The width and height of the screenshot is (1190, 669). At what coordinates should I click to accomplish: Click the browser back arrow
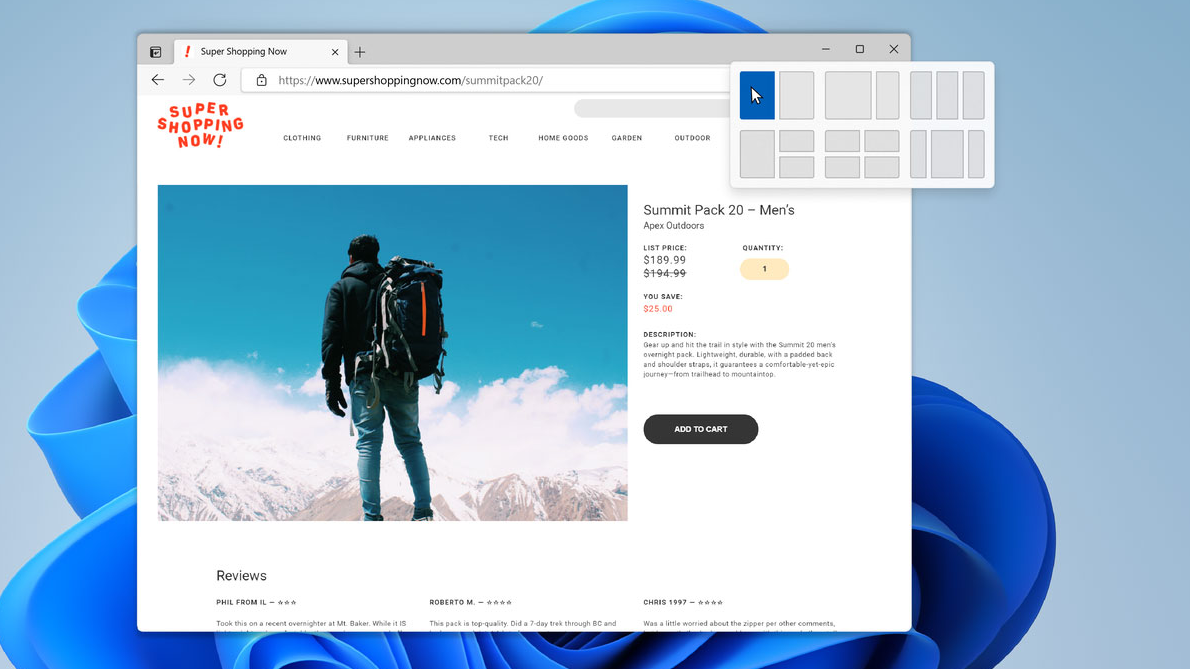pyautogui.click(x=157, y=80)
